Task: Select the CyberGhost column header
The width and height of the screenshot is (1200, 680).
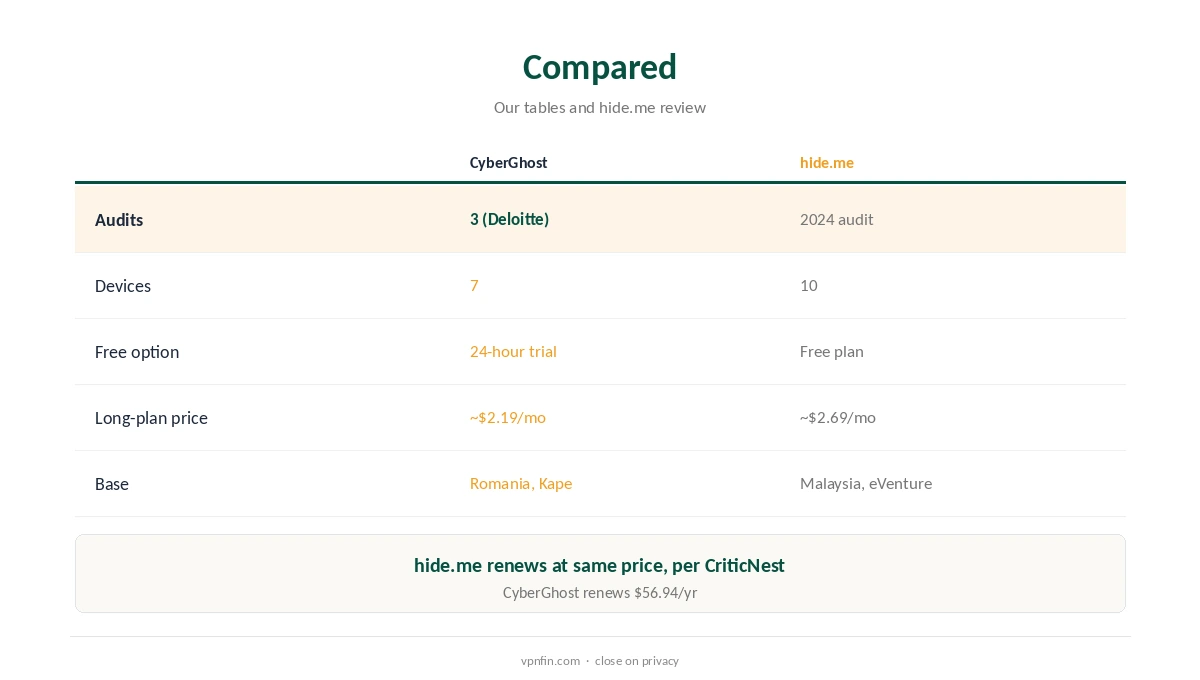Action: click(509, 162)
